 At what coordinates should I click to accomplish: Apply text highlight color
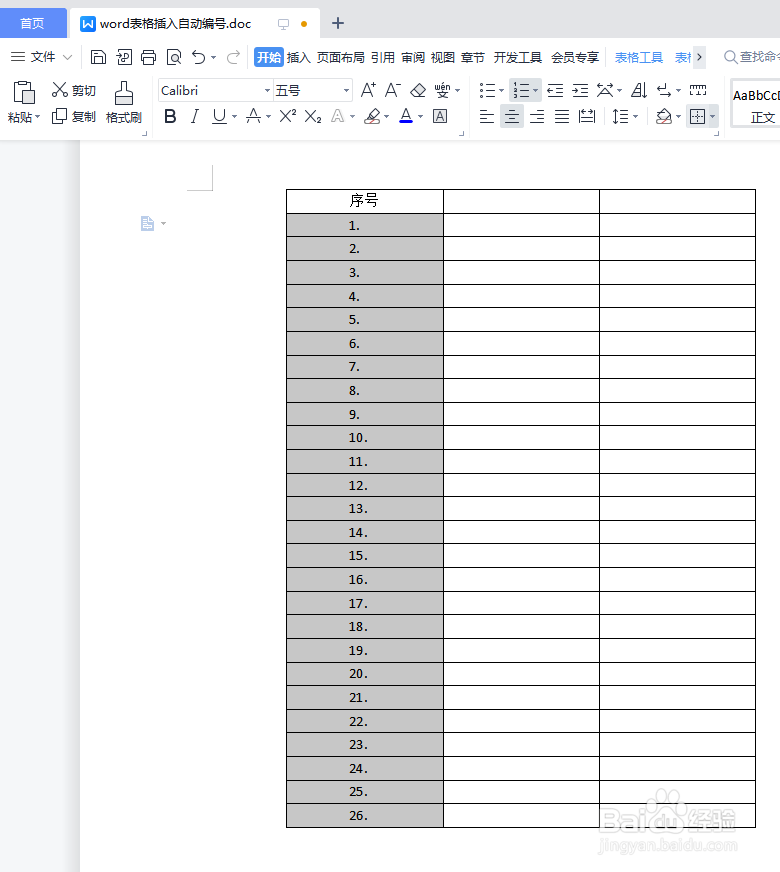(x=372, y=116)
